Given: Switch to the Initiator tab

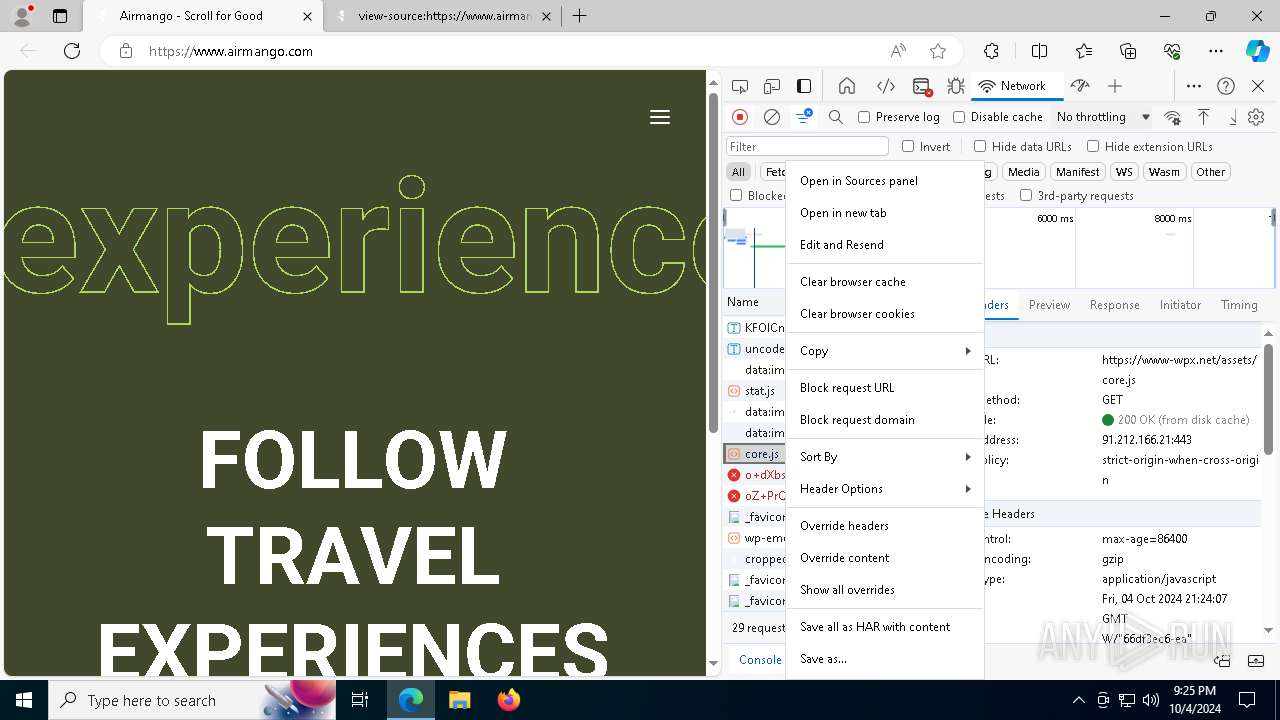Looking at the screenshot, I should [x=1180, y=305].
